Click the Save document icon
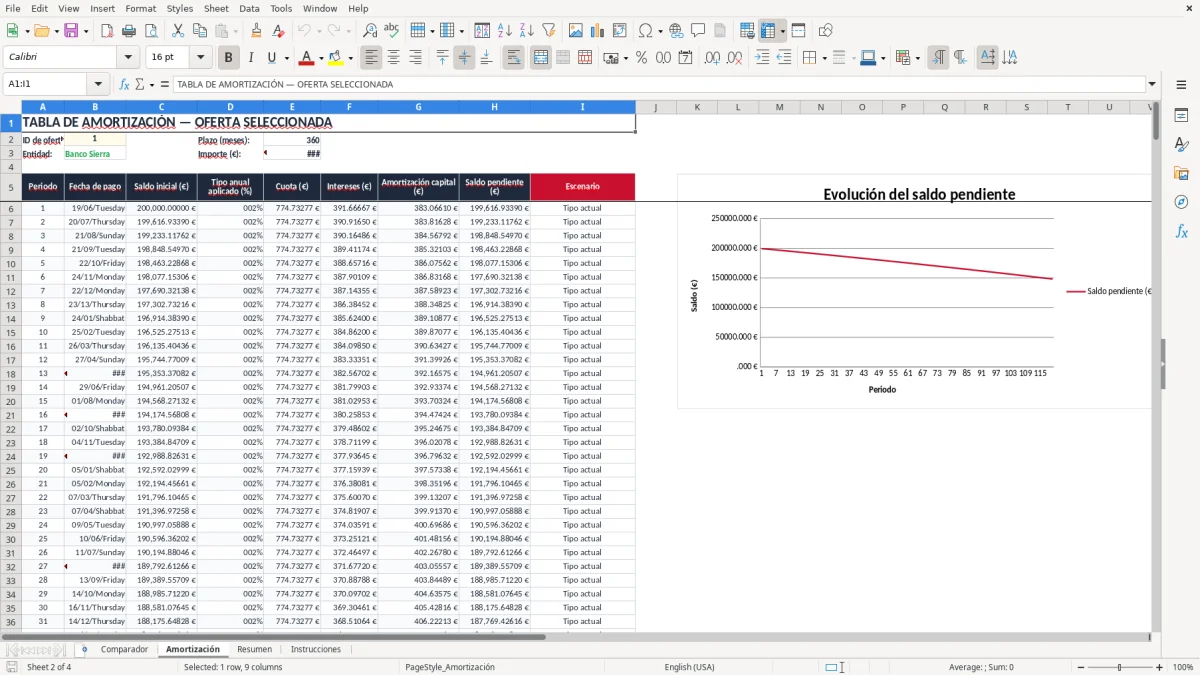 pos(73,31)
